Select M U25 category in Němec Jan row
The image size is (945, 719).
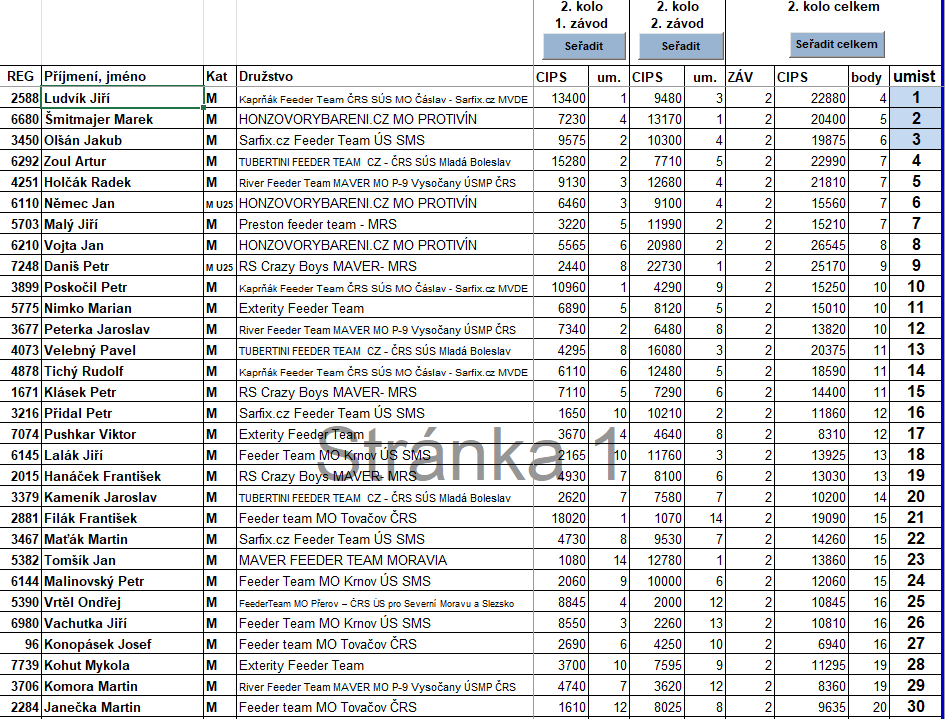220,203
